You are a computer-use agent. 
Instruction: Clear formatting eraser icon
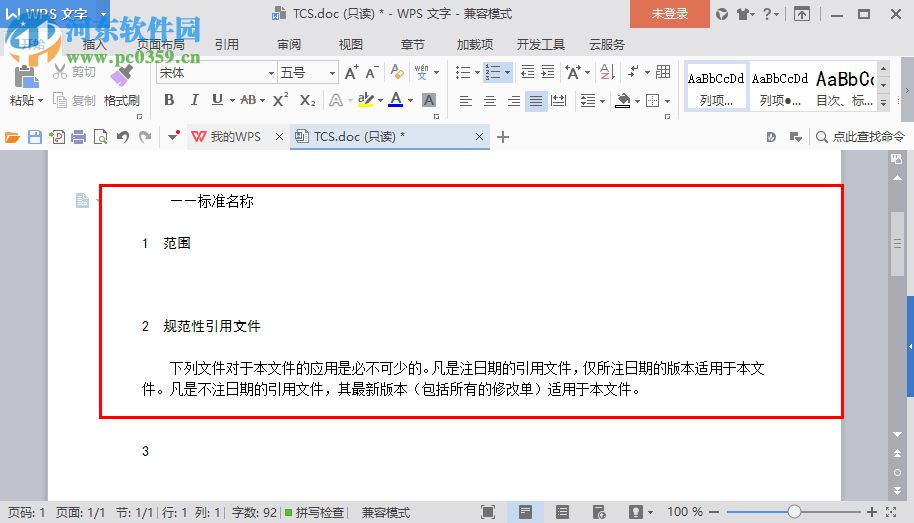click(397, 72)
